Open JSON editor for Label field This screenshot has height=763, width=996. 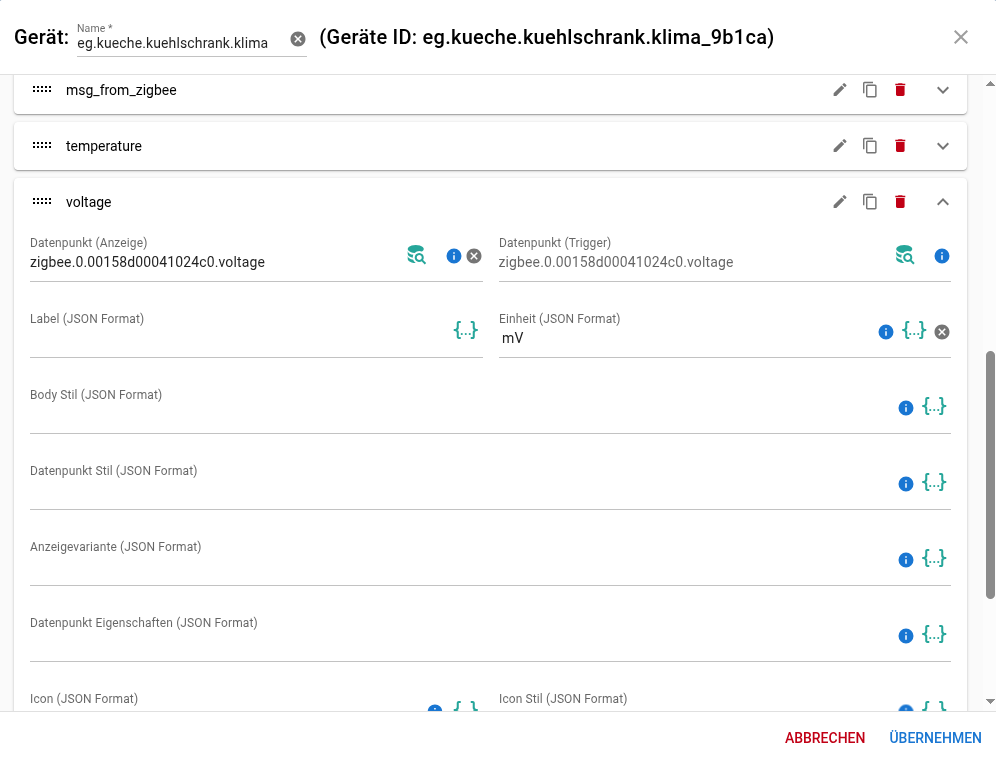pyautogui.click(x=466, y=330)
